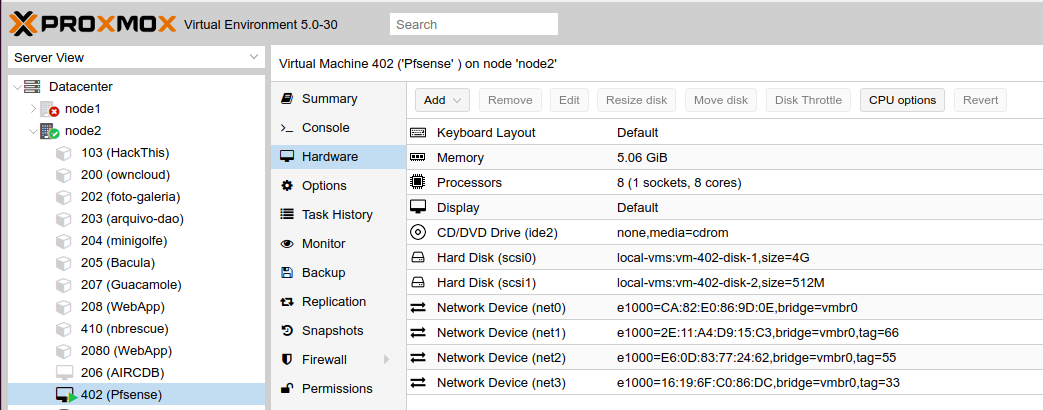Viewport: 1043px width, 410px height.
Task: Open the Console tab
Action: 325,128
